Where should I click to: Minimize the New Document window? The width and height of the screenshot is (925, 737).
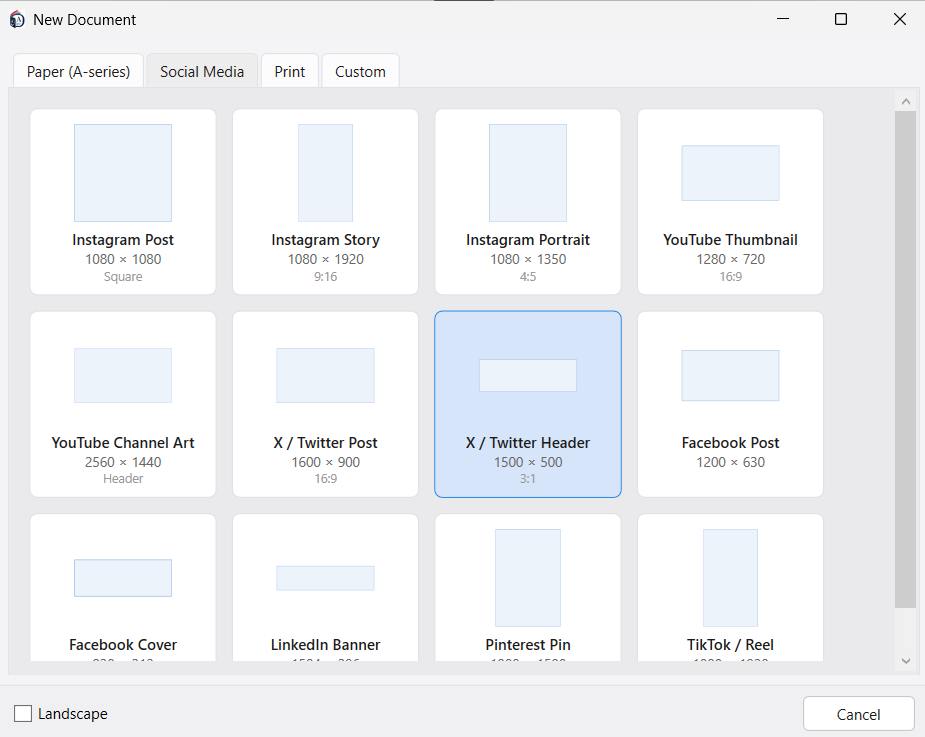click(x=783, y=19)
